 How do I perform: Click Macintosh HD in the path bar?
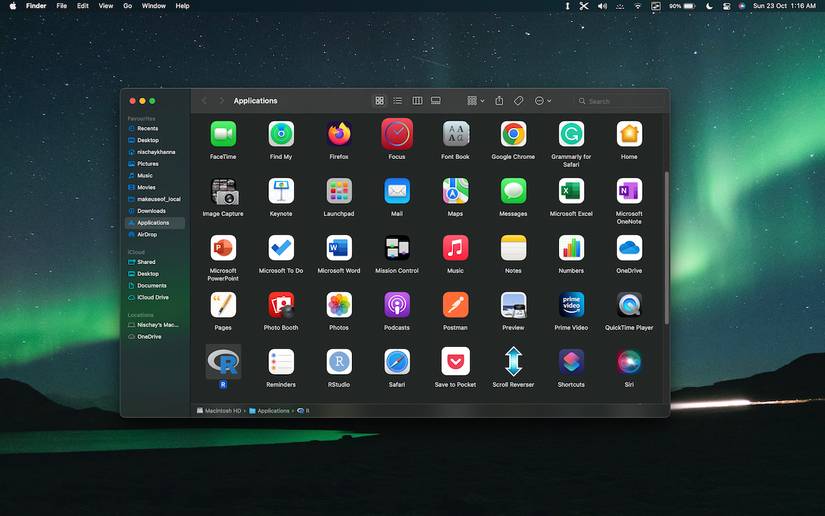(x=219, y=411)
